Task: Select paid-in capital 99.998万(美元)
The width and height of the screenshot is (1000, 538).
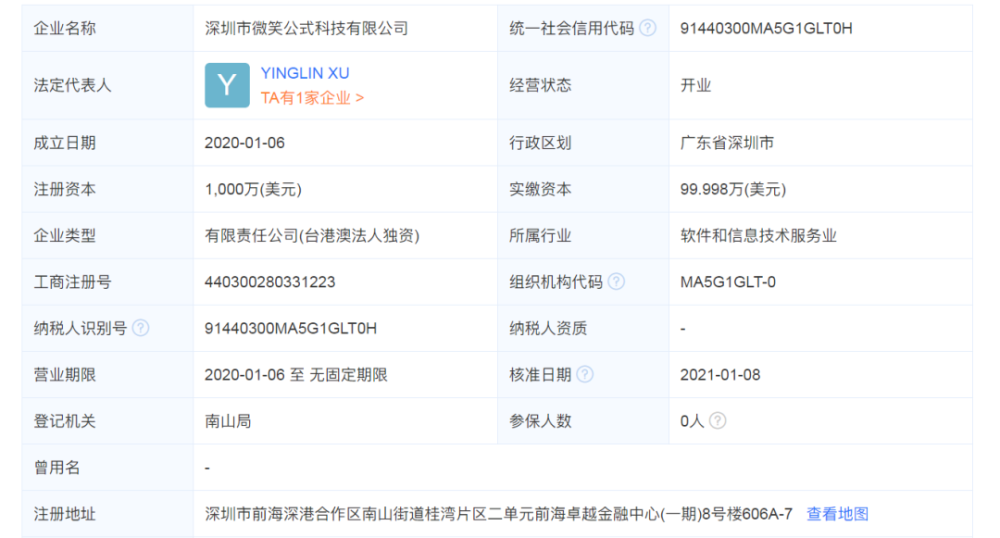Action: pyautogui.click(x=733, y=189)
